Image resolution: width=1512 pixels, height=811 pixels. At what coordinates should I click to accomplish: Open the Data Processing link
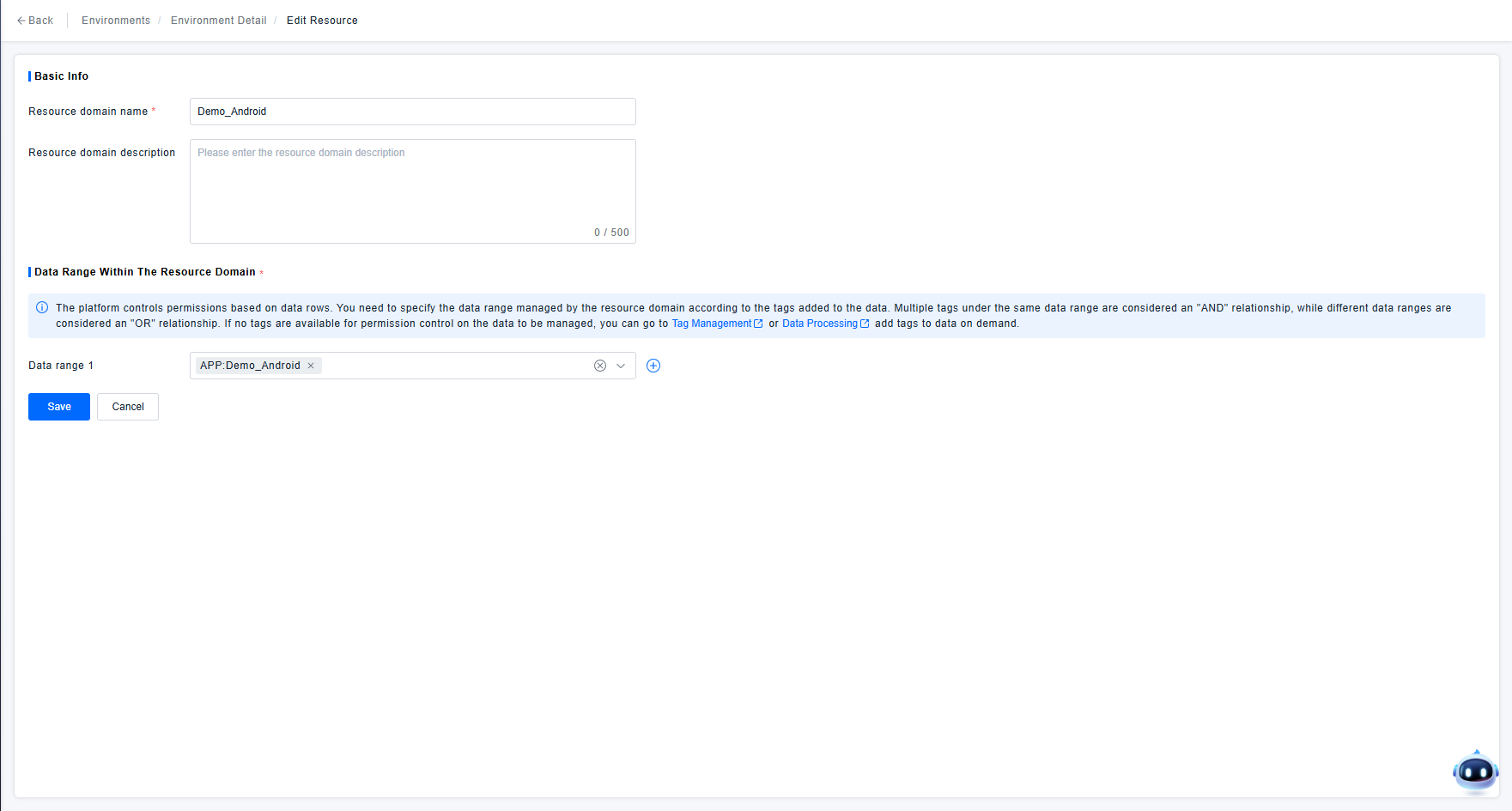pos(819,324)
